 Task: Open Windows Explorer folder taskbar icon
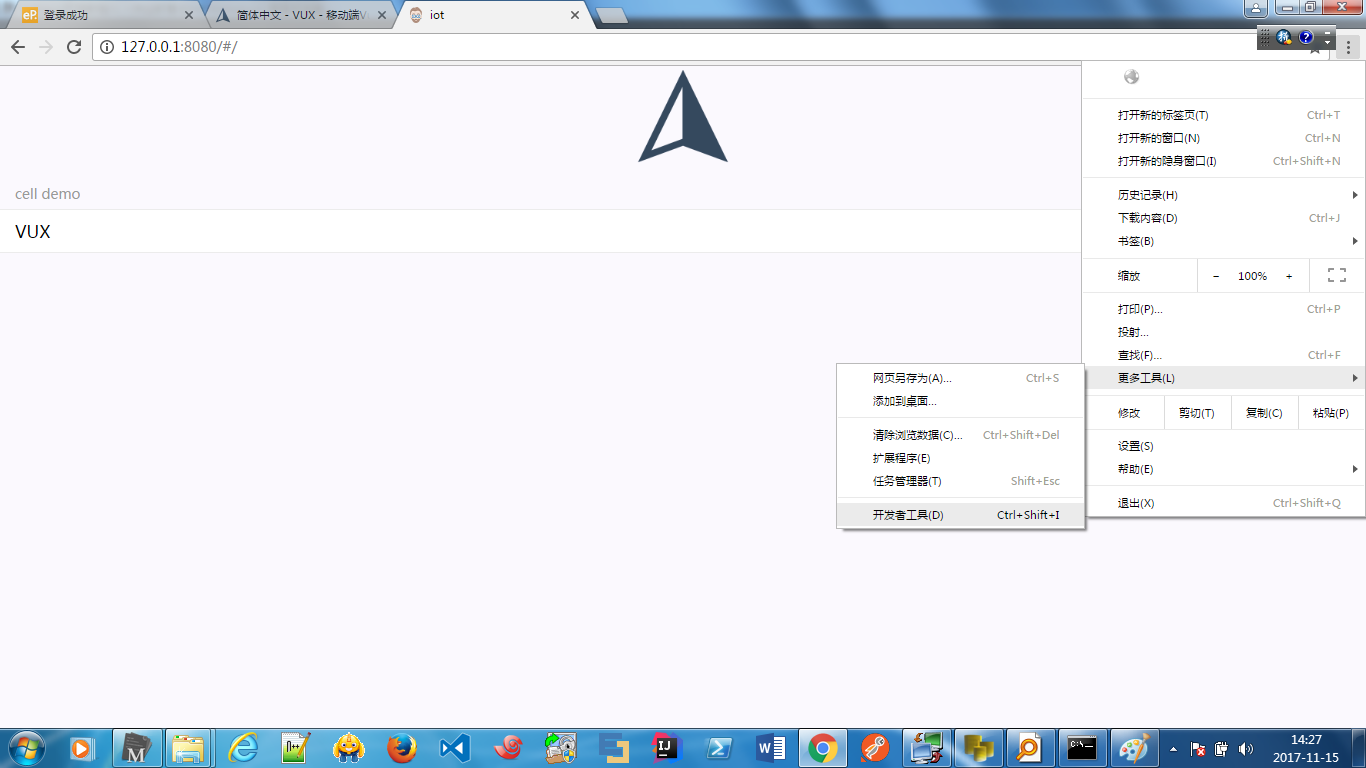(188, 748)
